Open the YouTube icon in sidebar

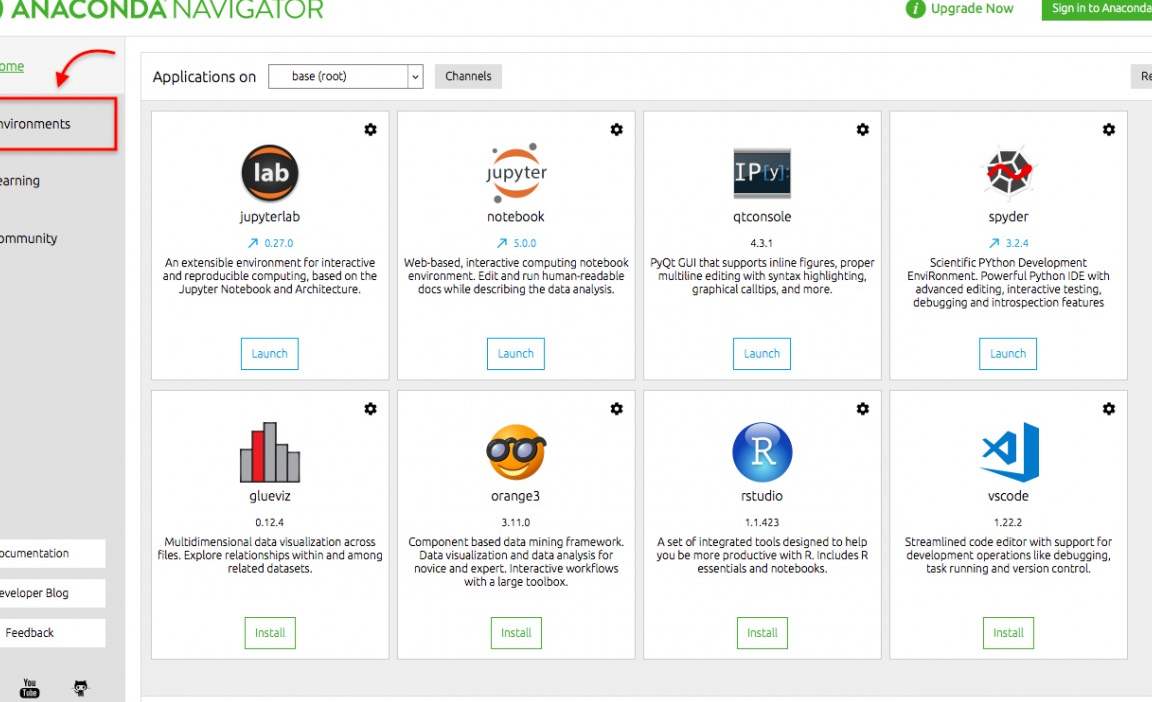(x=29, y=688)
